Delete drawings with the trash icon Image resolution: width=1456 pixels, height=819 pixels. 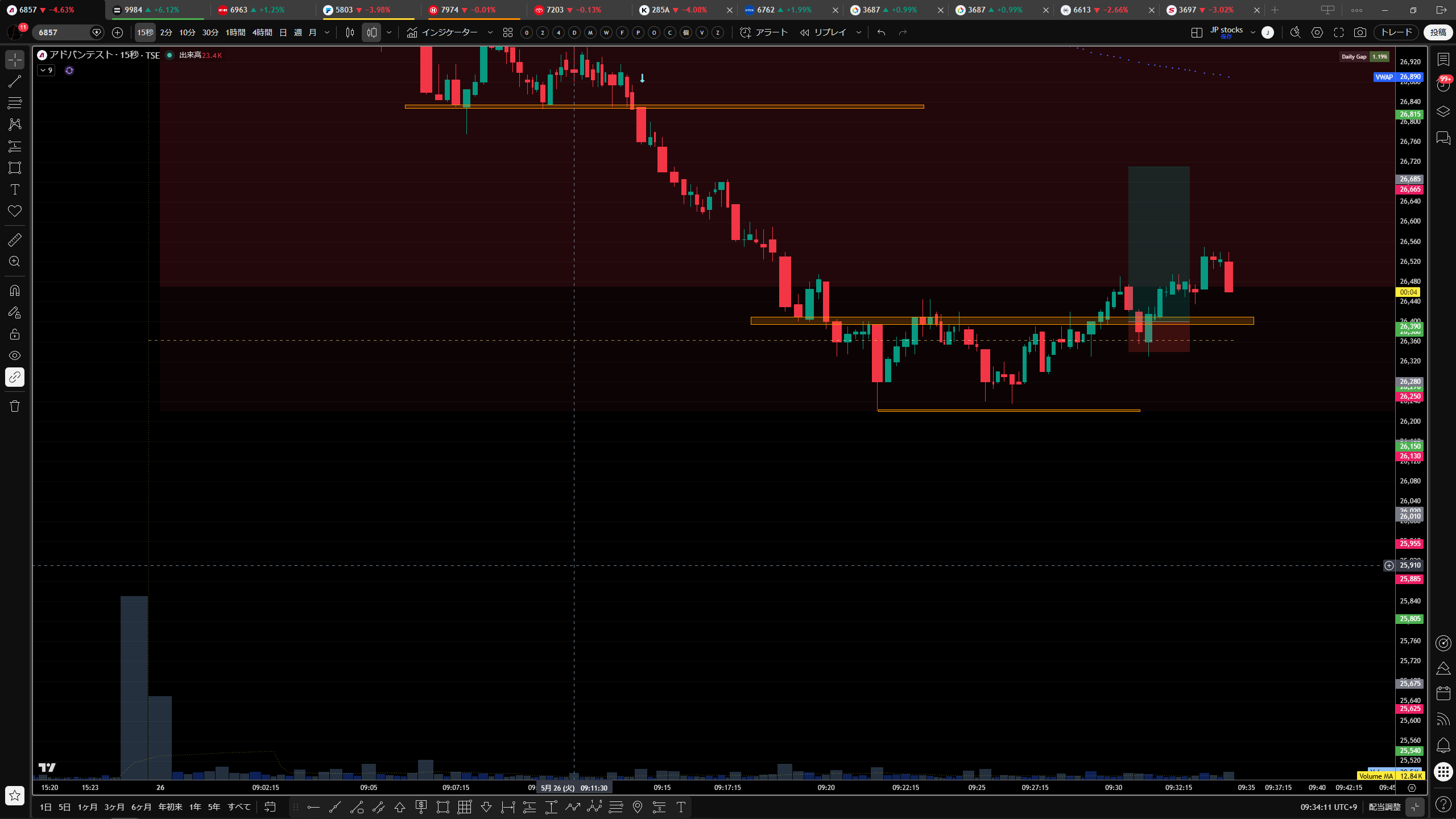(x=15, y=406)
